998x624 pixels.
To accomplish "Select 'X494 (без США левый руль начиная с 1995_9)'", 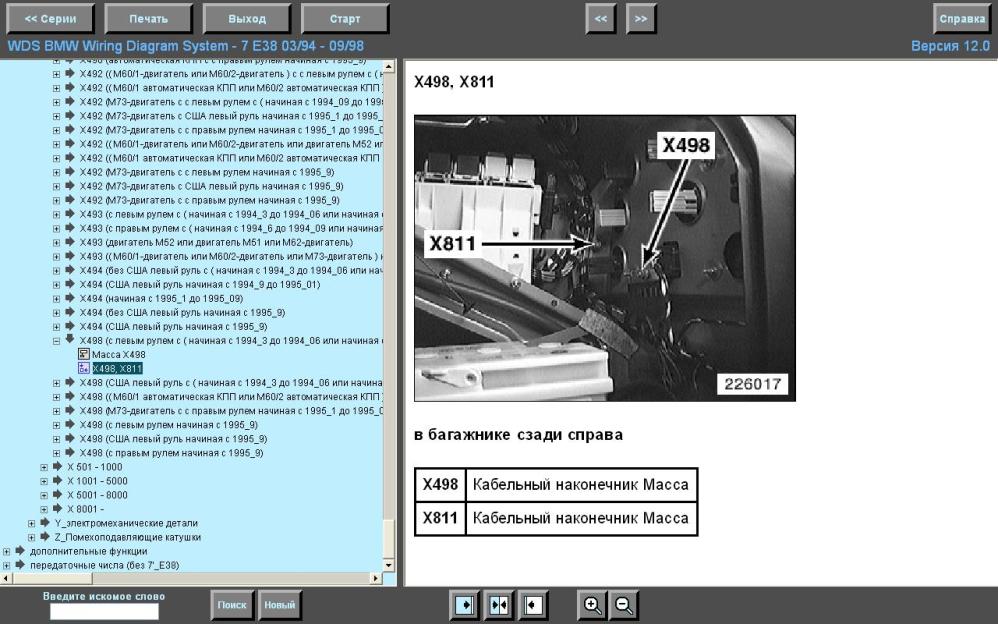I will pyautogui.click(x=182, y=313).
